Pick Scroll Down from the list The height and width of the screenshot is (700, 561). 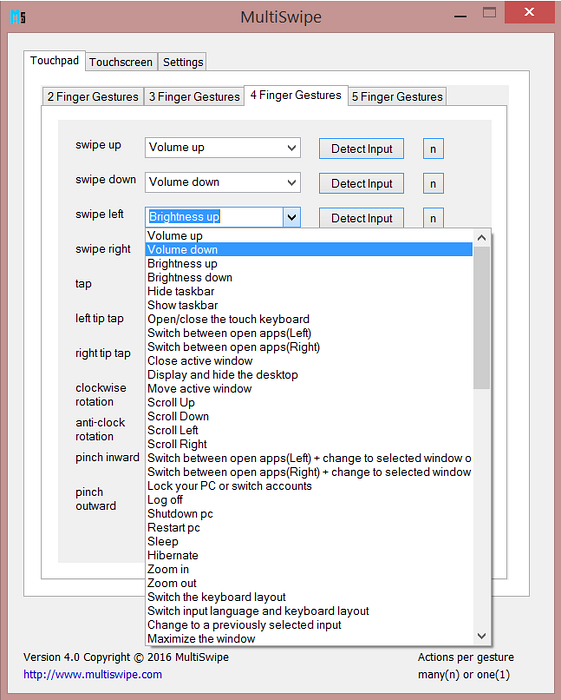(309, 416)
